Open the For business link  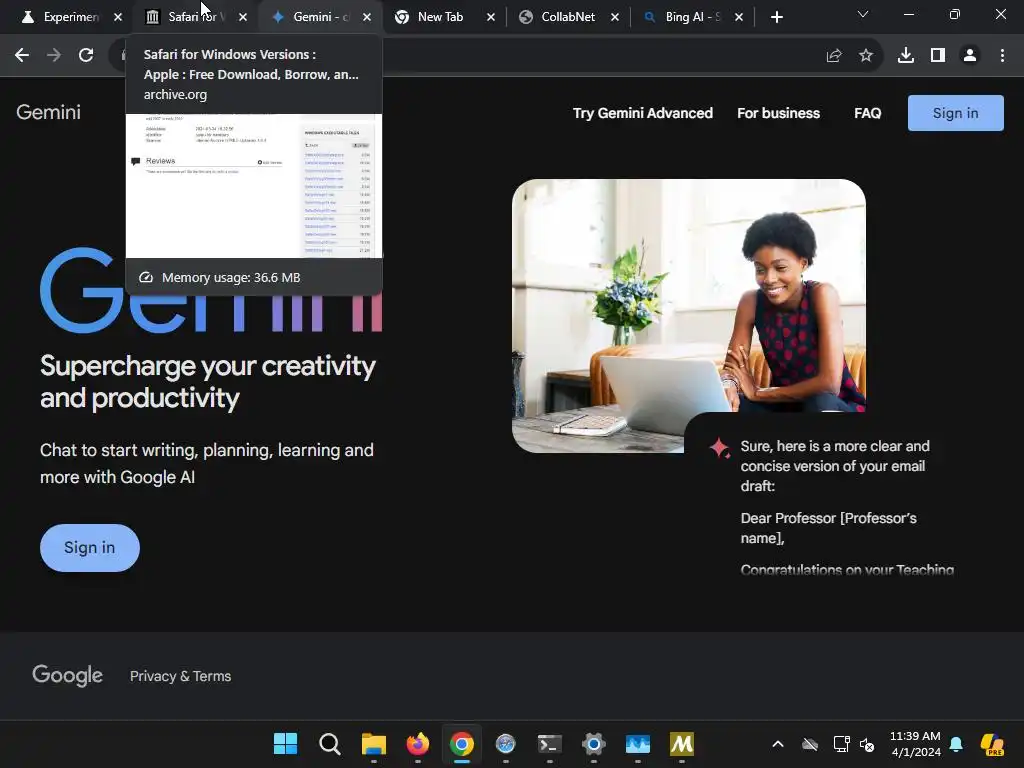[778, 113]
